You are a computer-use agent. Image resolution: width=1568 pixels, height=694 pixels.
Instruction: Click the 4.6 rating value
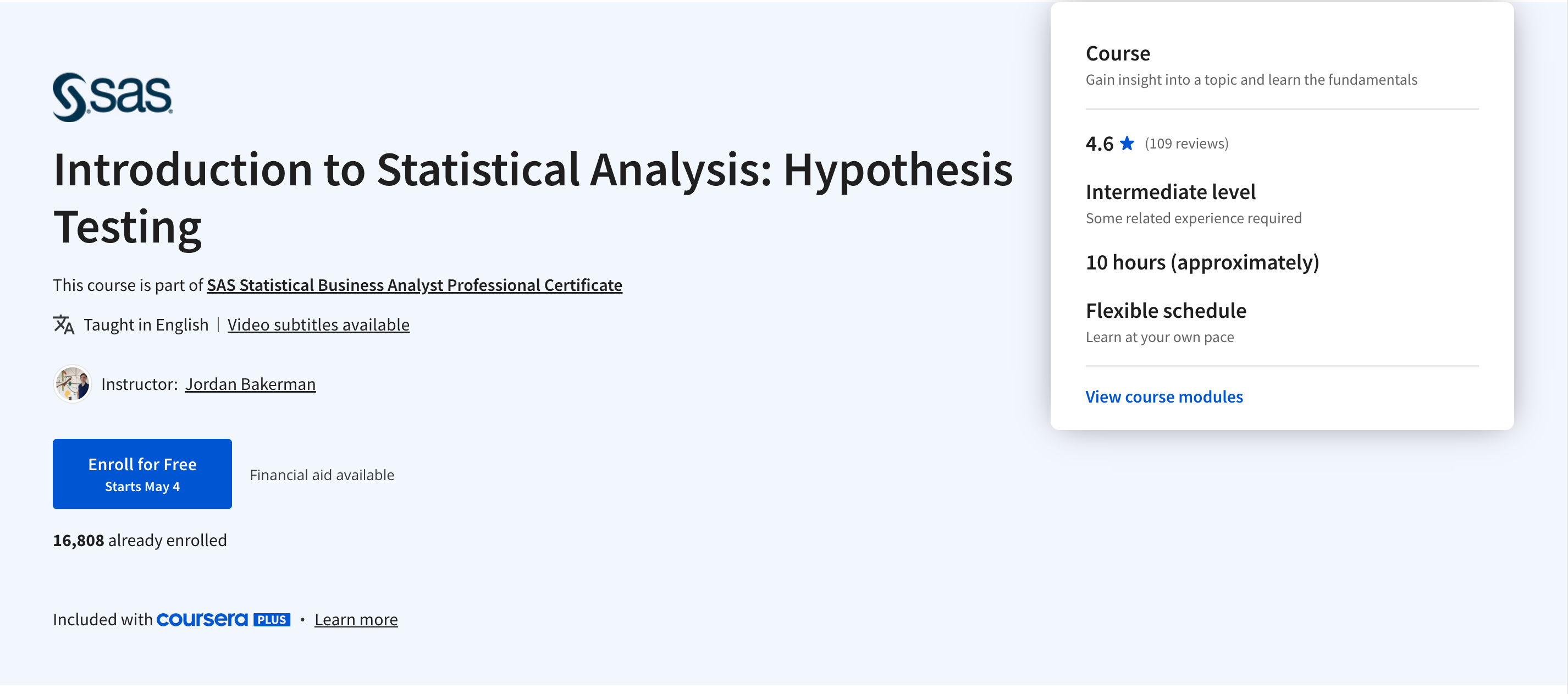[x=1100, y=144]
